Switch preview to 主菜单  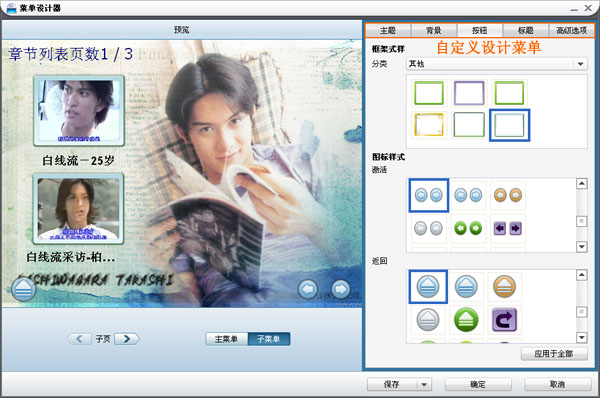[226, 339]
